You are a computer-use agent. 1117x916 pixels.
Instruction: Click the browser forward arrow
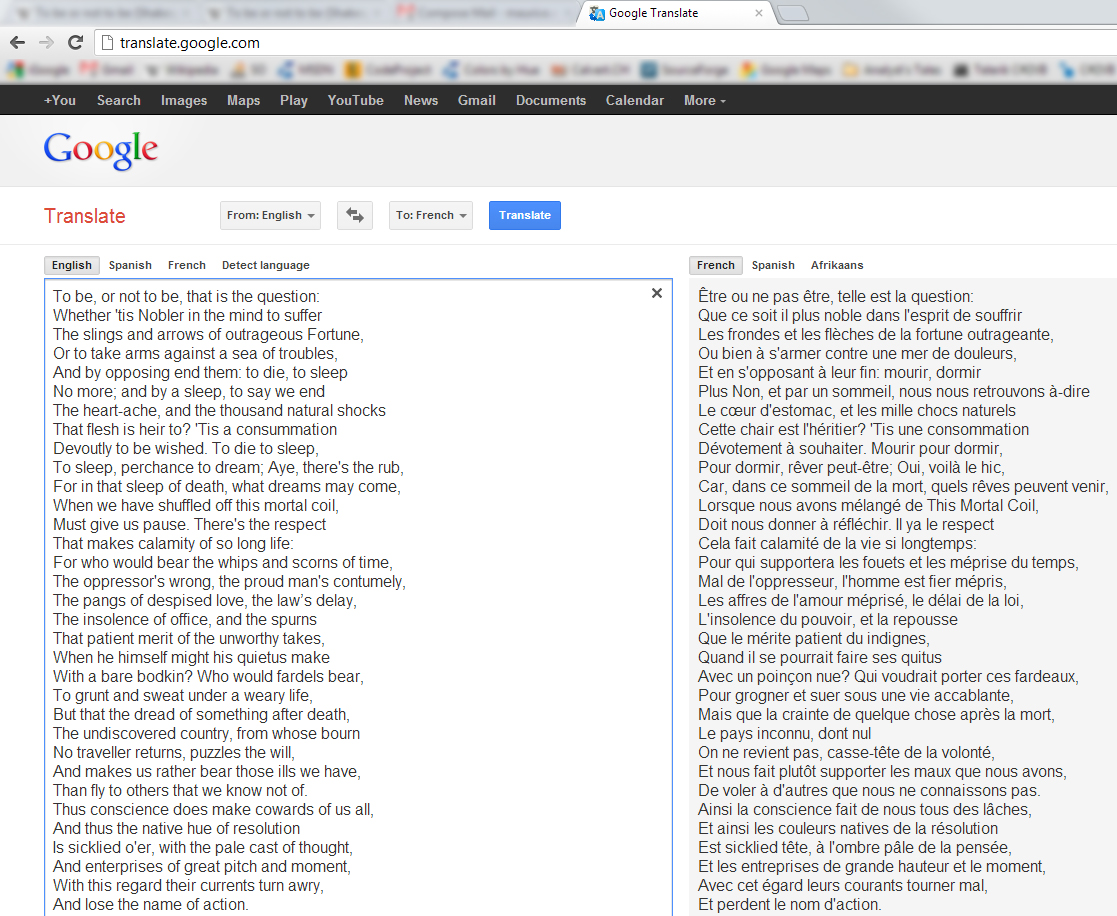click(x=46, y=43)
